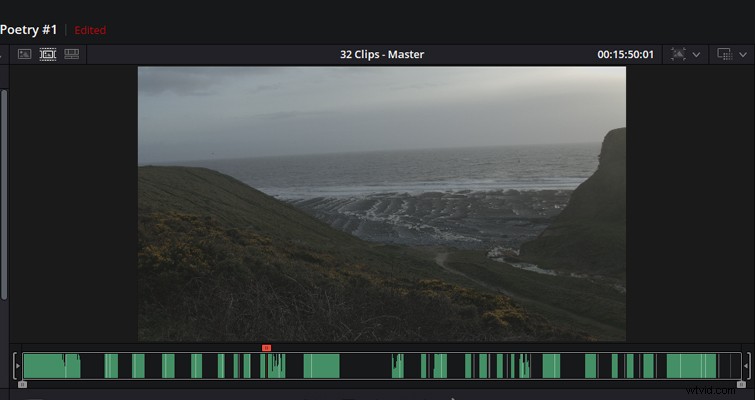Switch viewer to Timeline mode
The height and width of the screenshot is (400, 755).
click(x=71, y=54)
